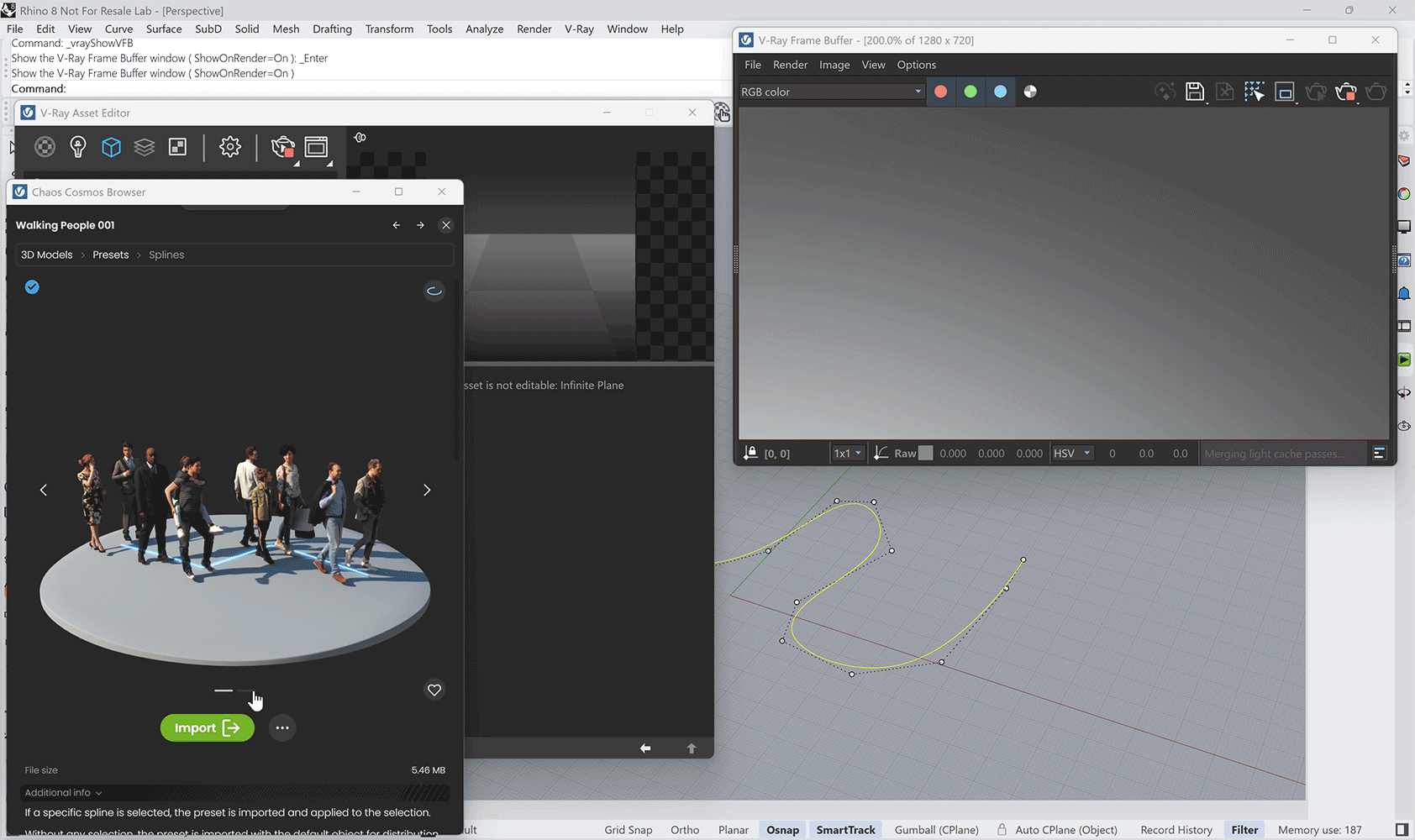Viewport: 1415px width, 840px height.
Task: Navigate to 3D Models breadcrumb
Action: coord(47,255)
